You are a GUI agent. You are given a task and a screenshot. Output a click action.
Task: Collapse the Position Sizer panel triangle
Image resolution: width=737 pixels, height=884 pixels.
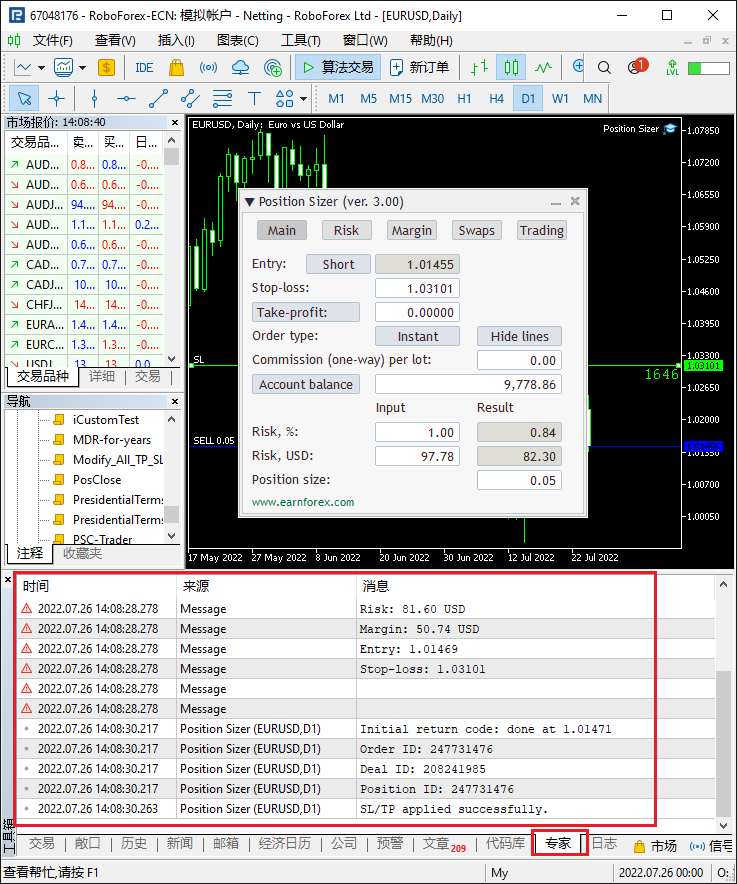249,202
